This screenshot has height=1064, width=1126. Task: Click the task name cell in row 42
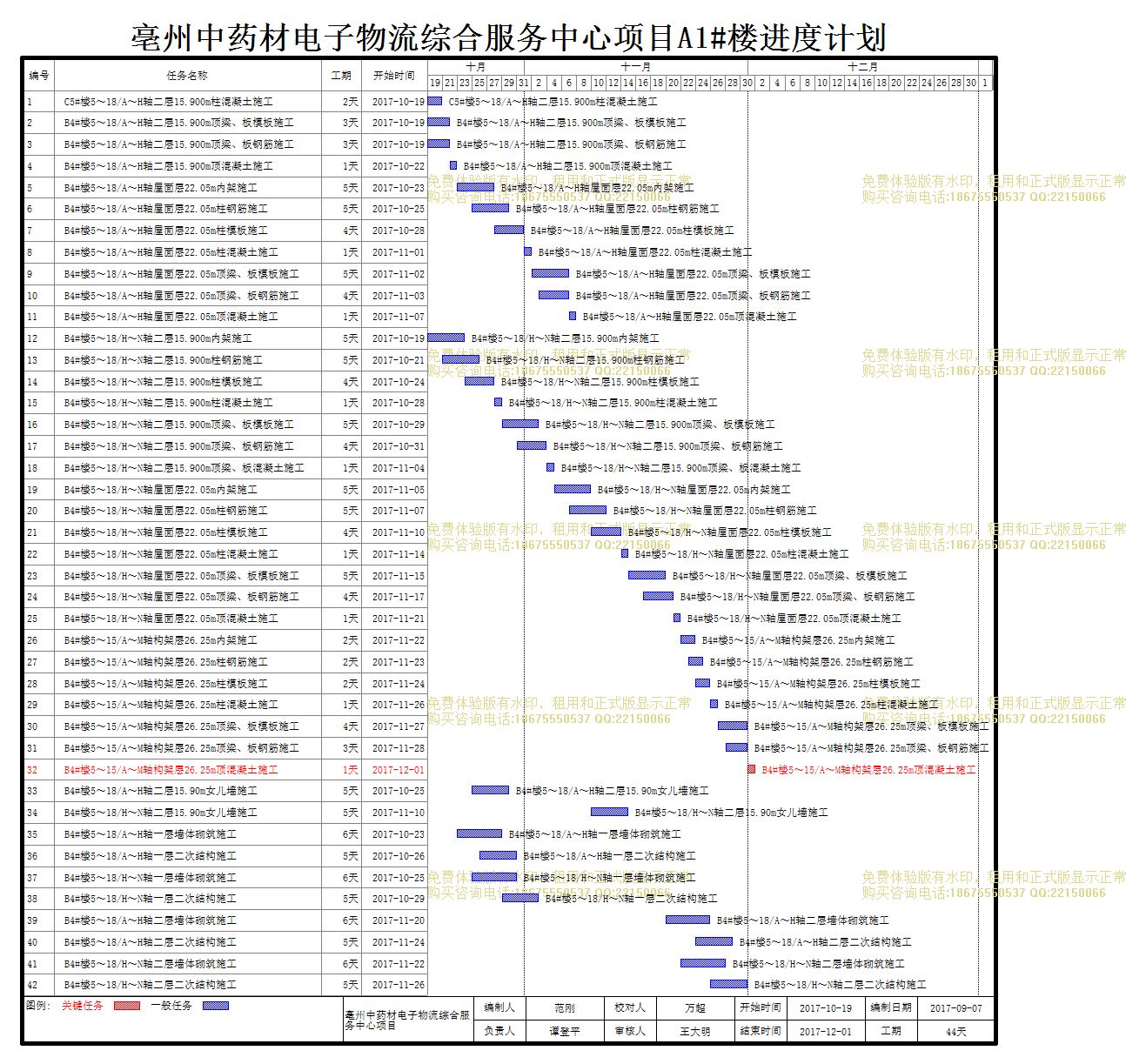coord(188,985)
